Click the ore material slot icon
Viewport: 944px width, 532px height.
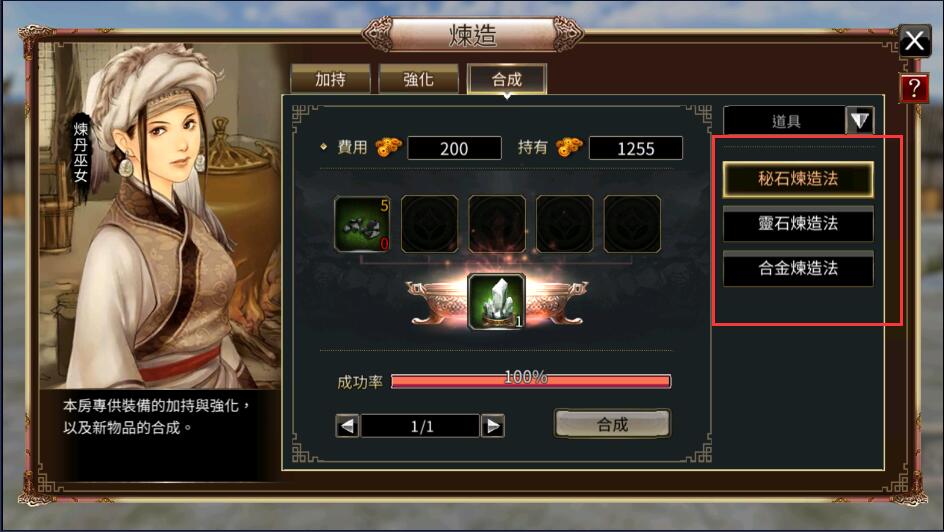[x=362, y=224]
